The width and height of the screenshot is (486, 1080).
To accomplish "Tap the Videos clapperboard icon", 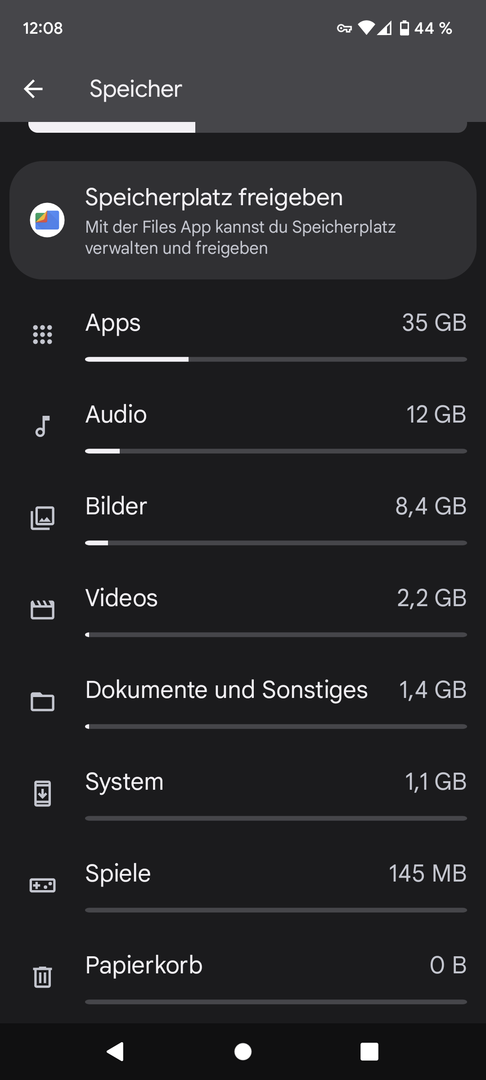I will point(43,610).
